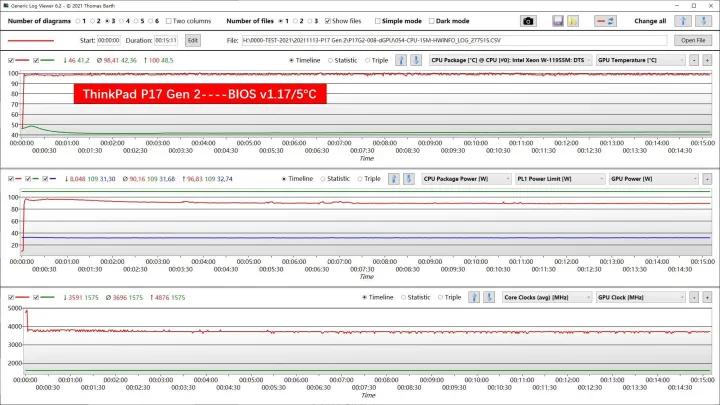720x405 pixels.
Task: Set number of diagrams to 6
Action: coord(152,20)
